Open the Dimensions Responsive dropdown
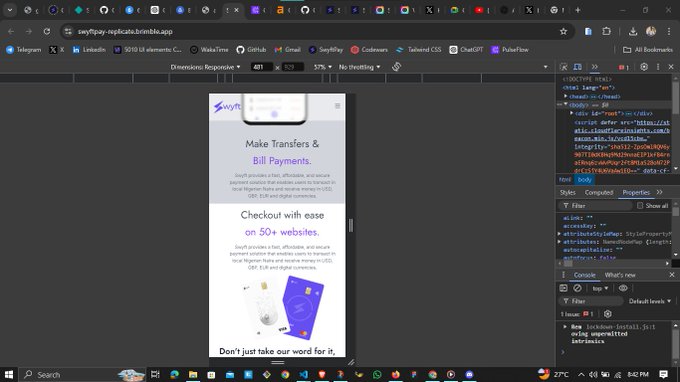 [x=205, y=67]
